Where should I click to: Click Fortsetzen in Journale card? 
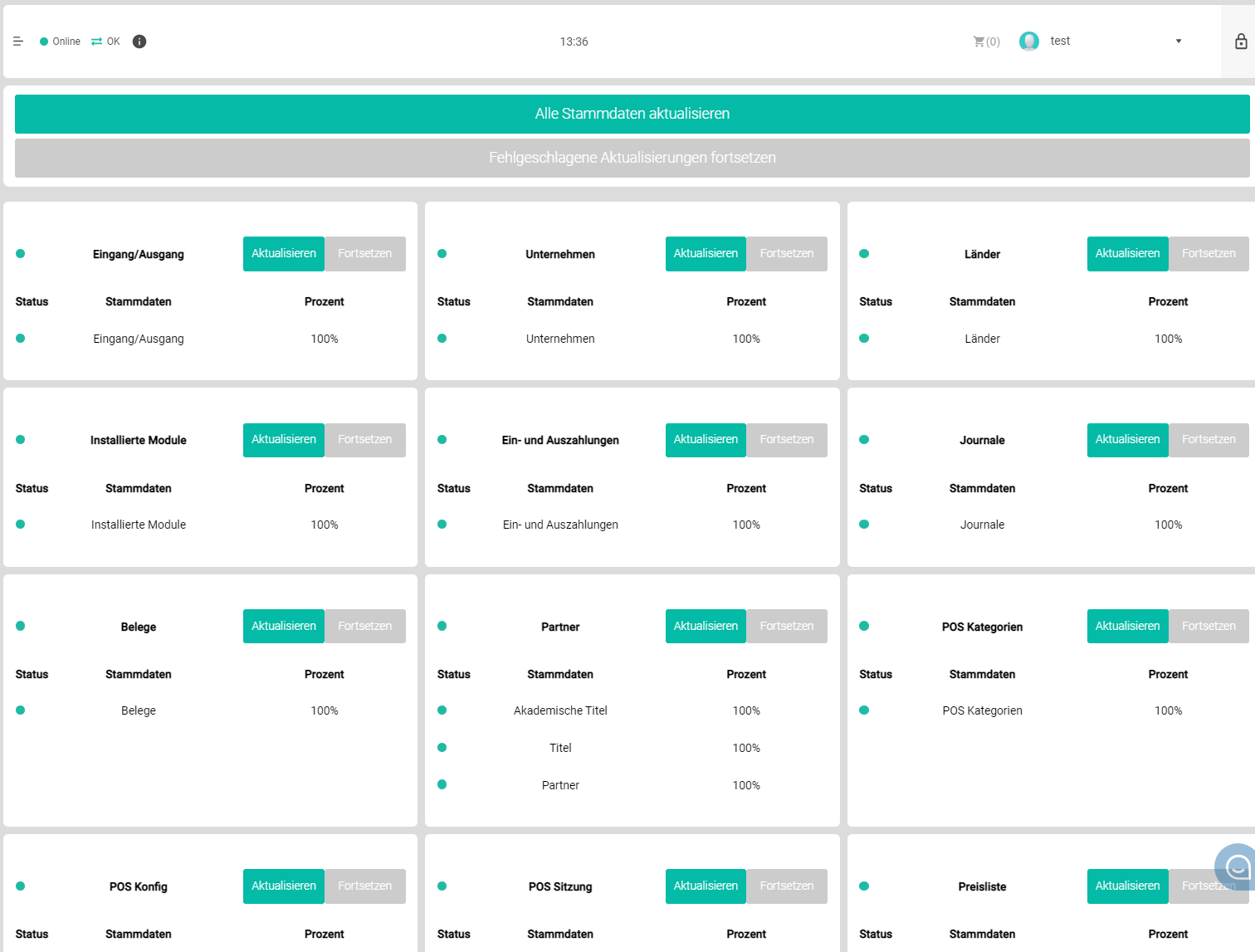click(x=1209, y=440)
